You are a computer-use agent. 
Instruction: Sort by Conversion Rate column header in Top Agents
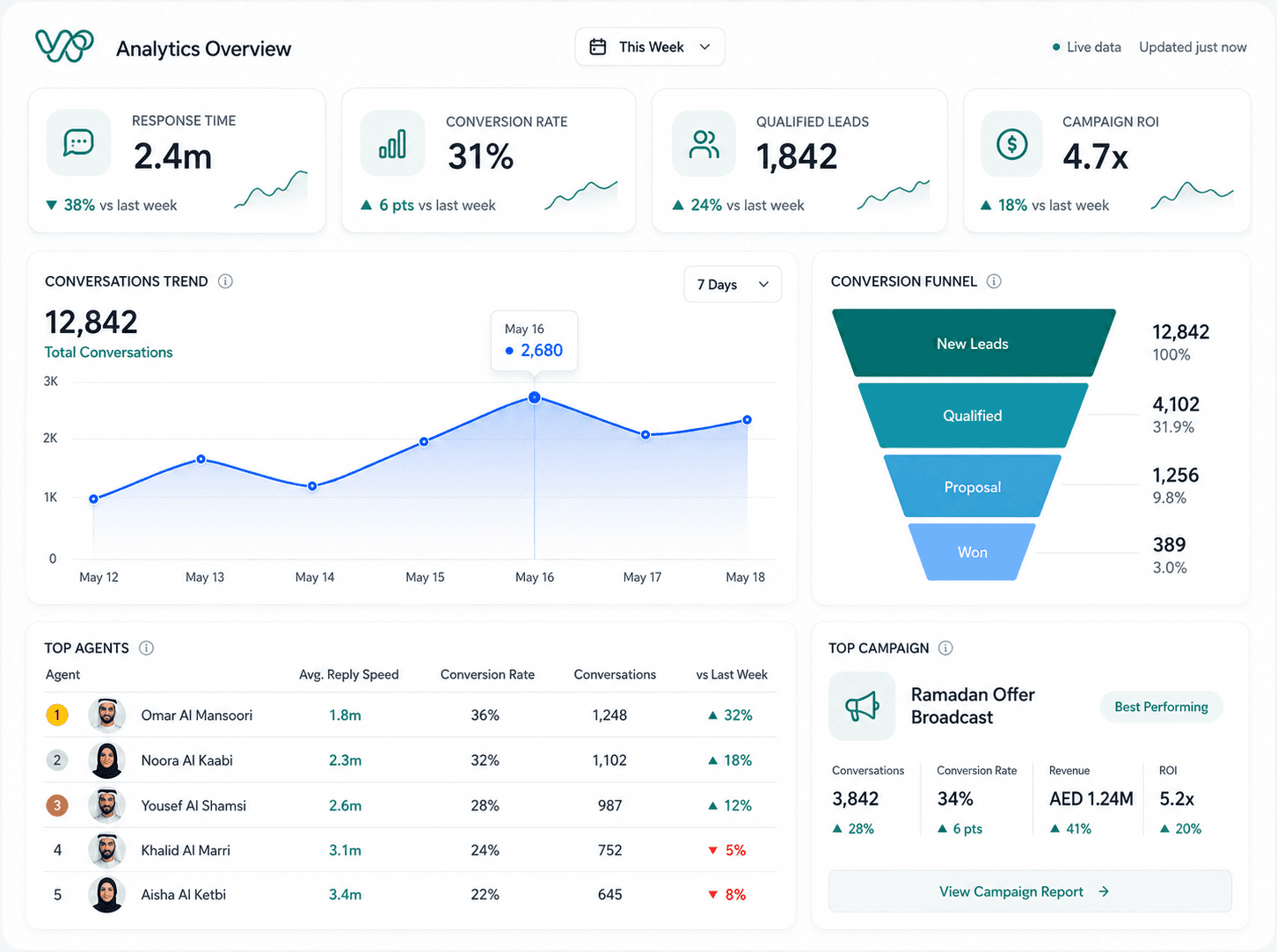pos(487,674)
